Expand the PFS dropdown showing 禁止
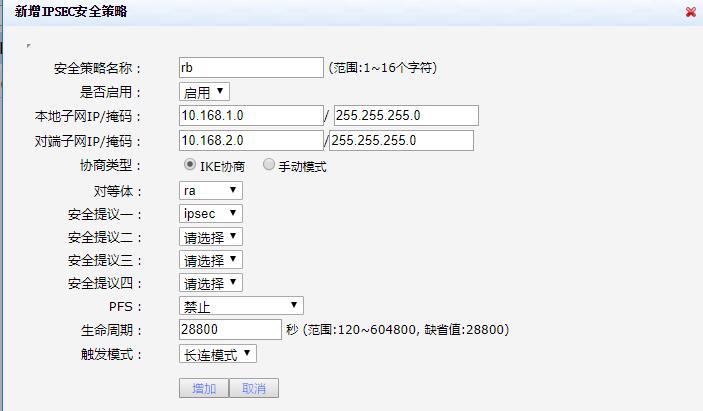703x411 pixels. point(240,306)
